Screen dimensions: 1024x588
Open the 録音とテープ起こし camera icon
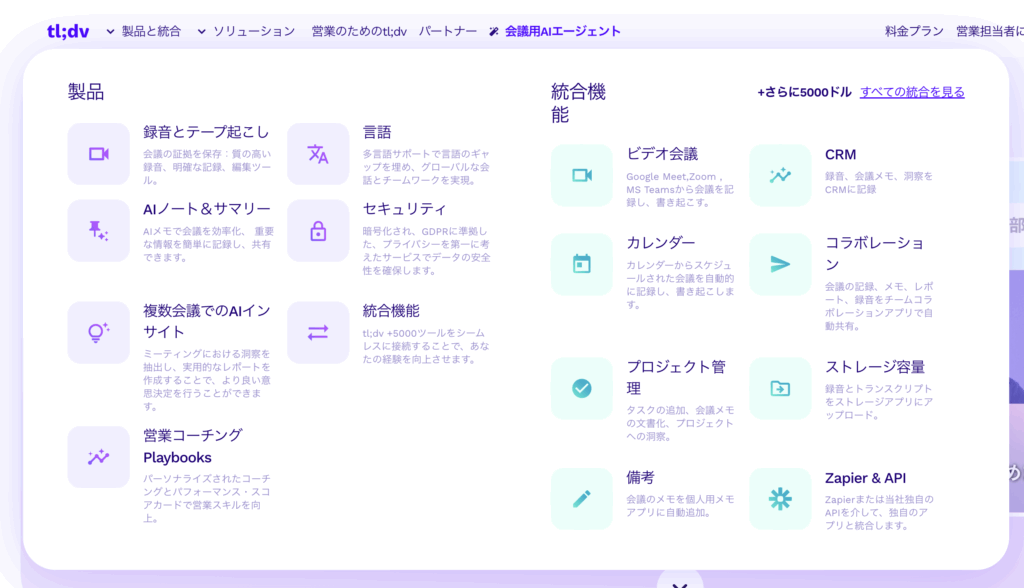tap(99, 154)
